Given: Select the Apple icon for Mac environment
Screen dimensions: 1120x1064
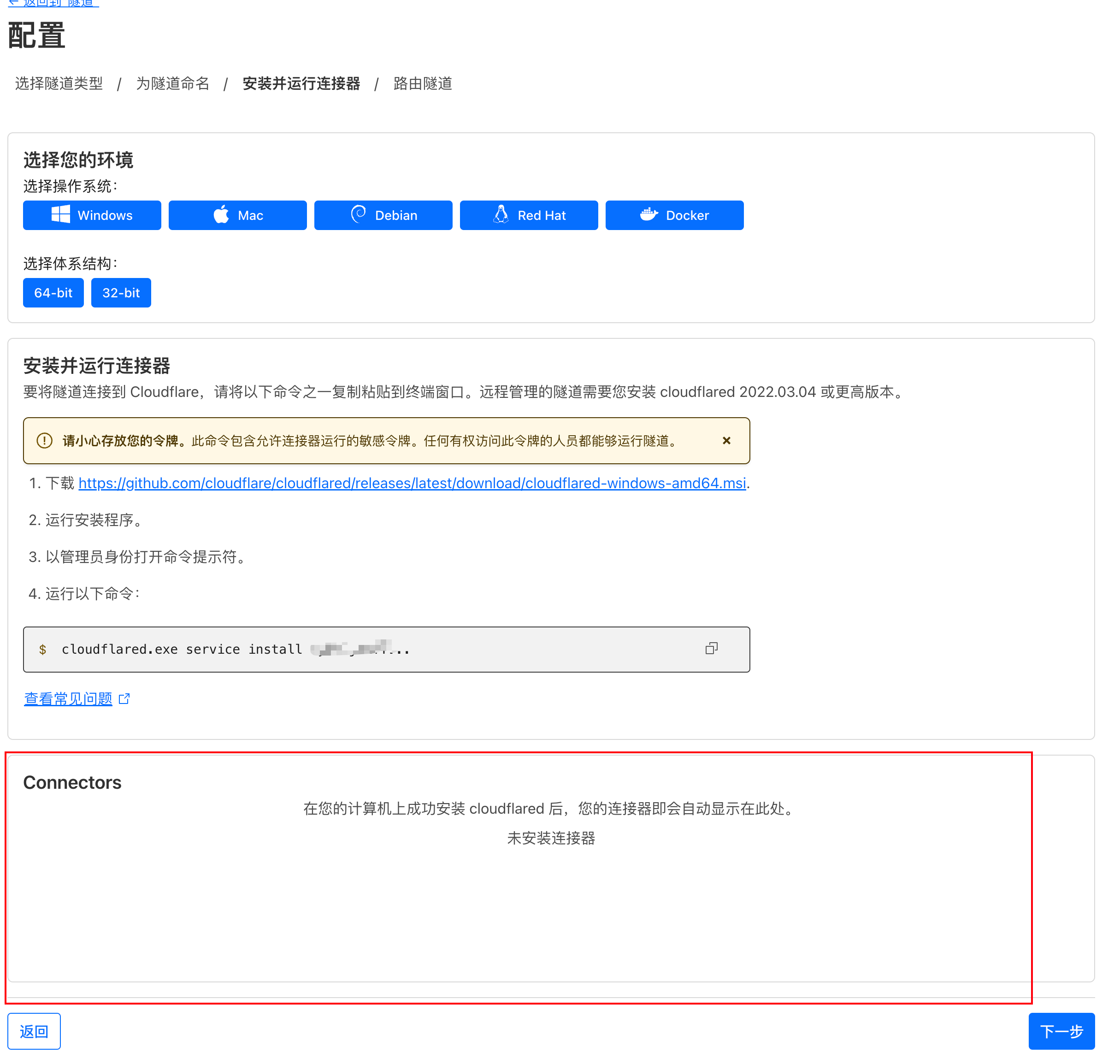Looking at the screenshot, I should tap(221, 215).
